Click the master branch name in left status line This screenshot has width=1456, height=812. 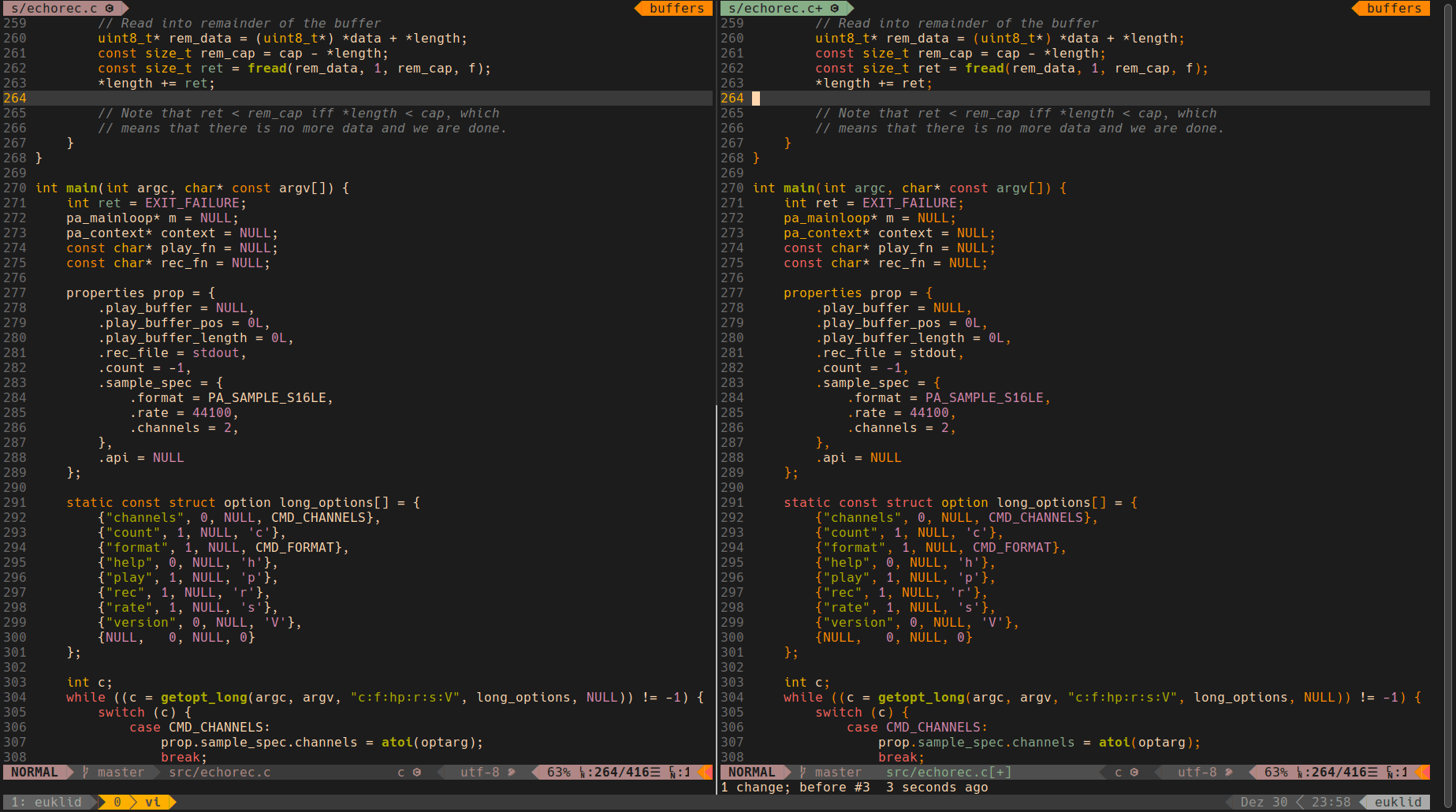(121, 773)
